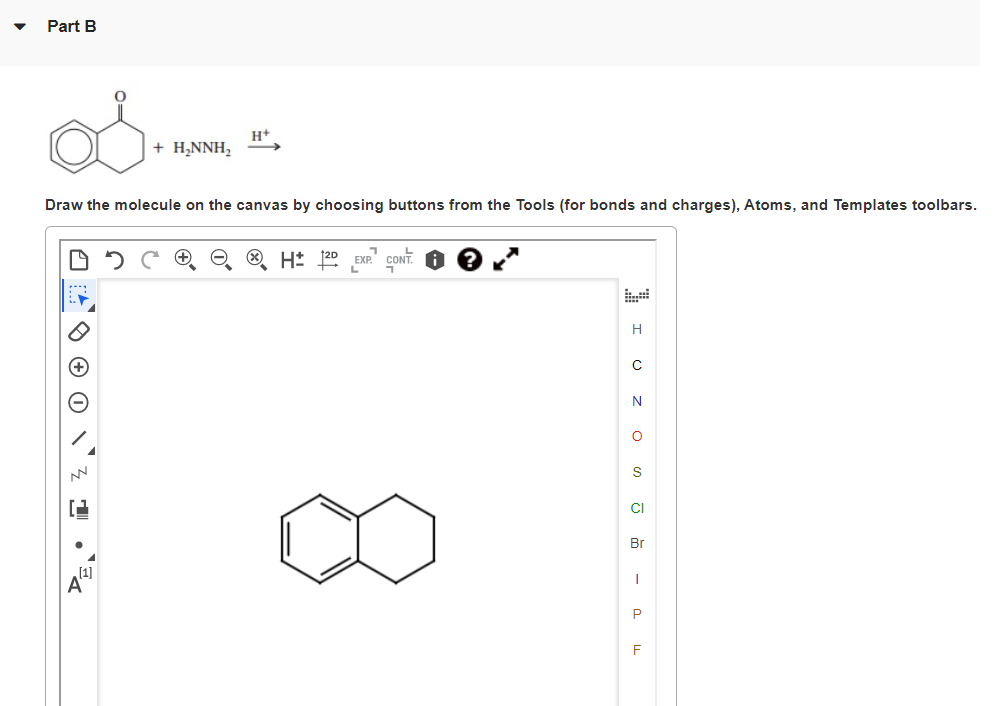The image size is (994, 706).
Task: Select the Bracket/S-group tool
Action: click(77, 508)
